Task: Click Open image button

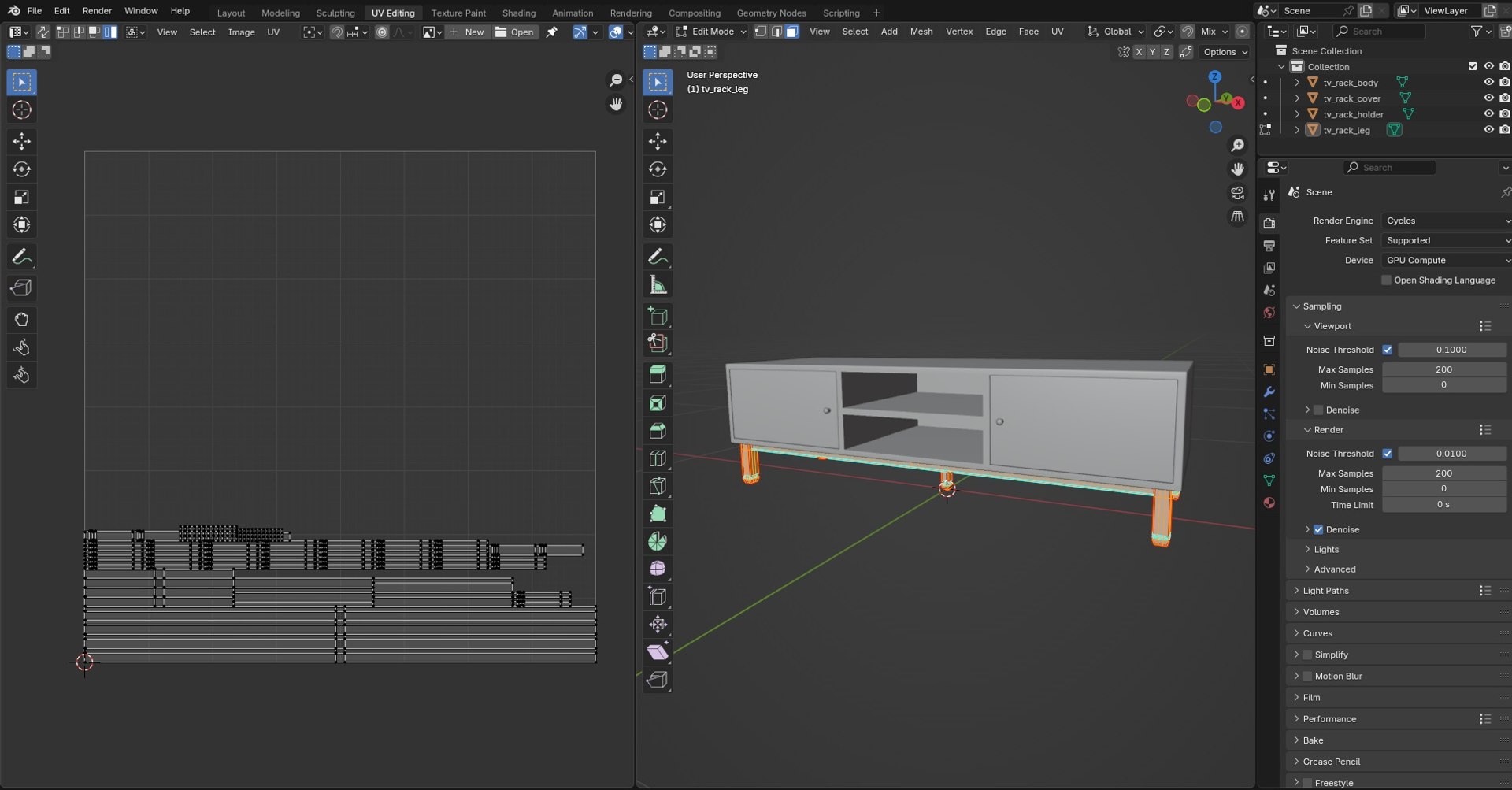Action: click(514, 32)
